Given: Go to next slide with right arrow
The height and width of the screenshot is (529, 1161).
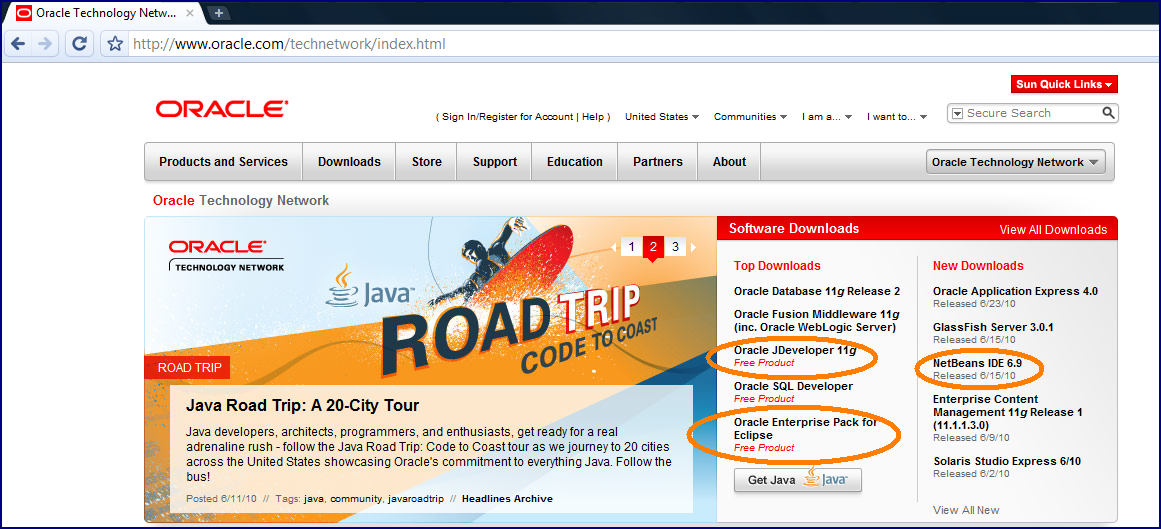Looking at the screenshot, I should tap(692, 247).
